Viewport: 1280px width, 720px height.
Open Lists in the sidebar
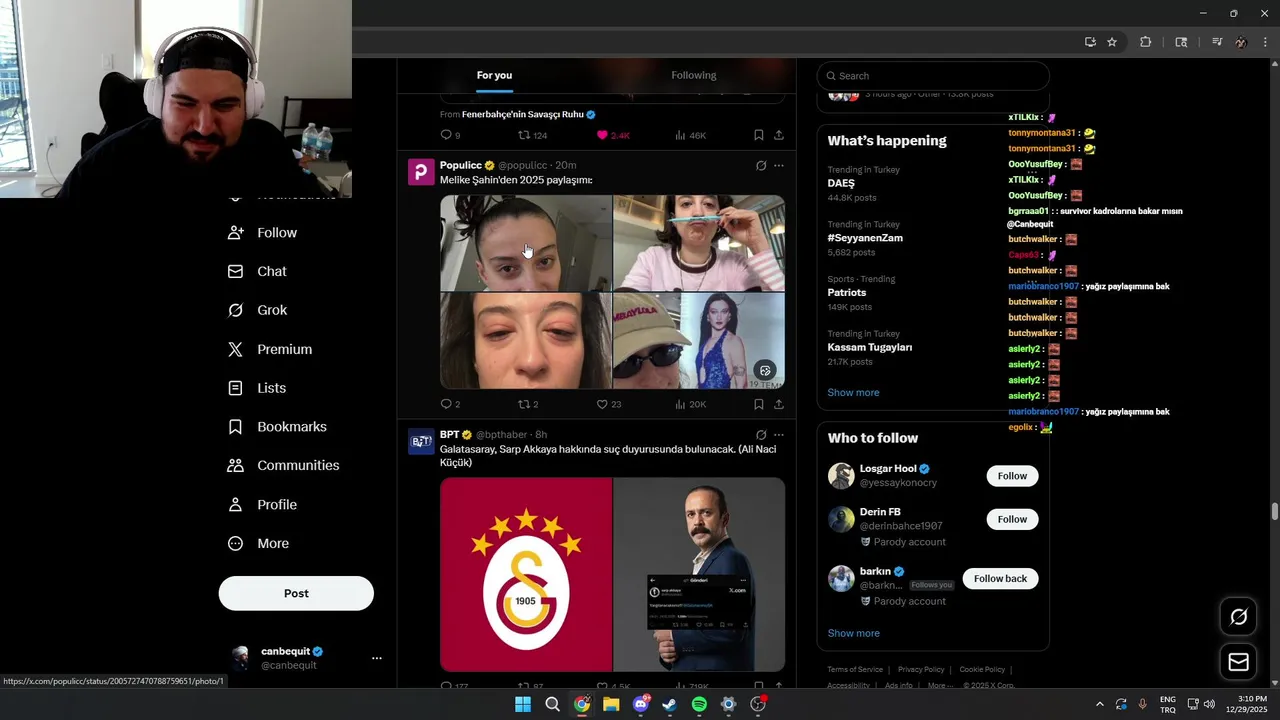point(257,388)
